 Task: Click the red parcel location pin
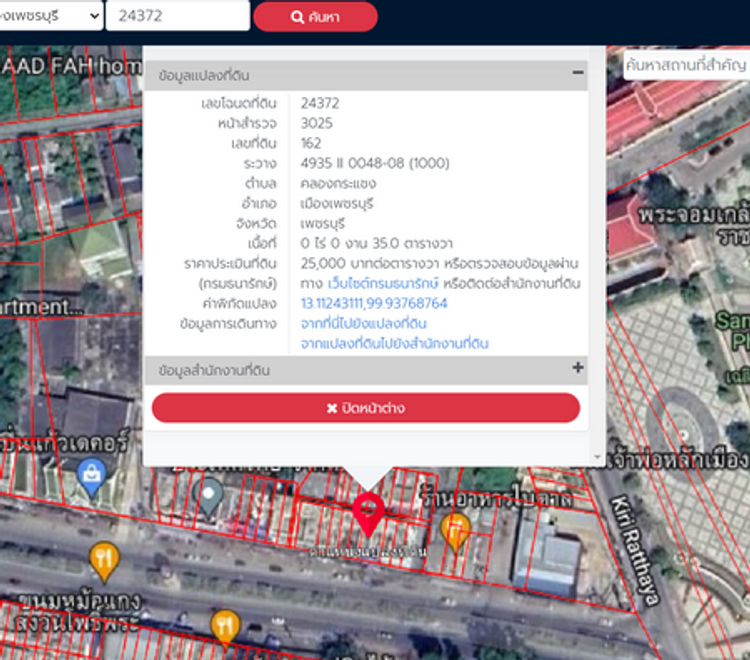(x=368, y=512)
